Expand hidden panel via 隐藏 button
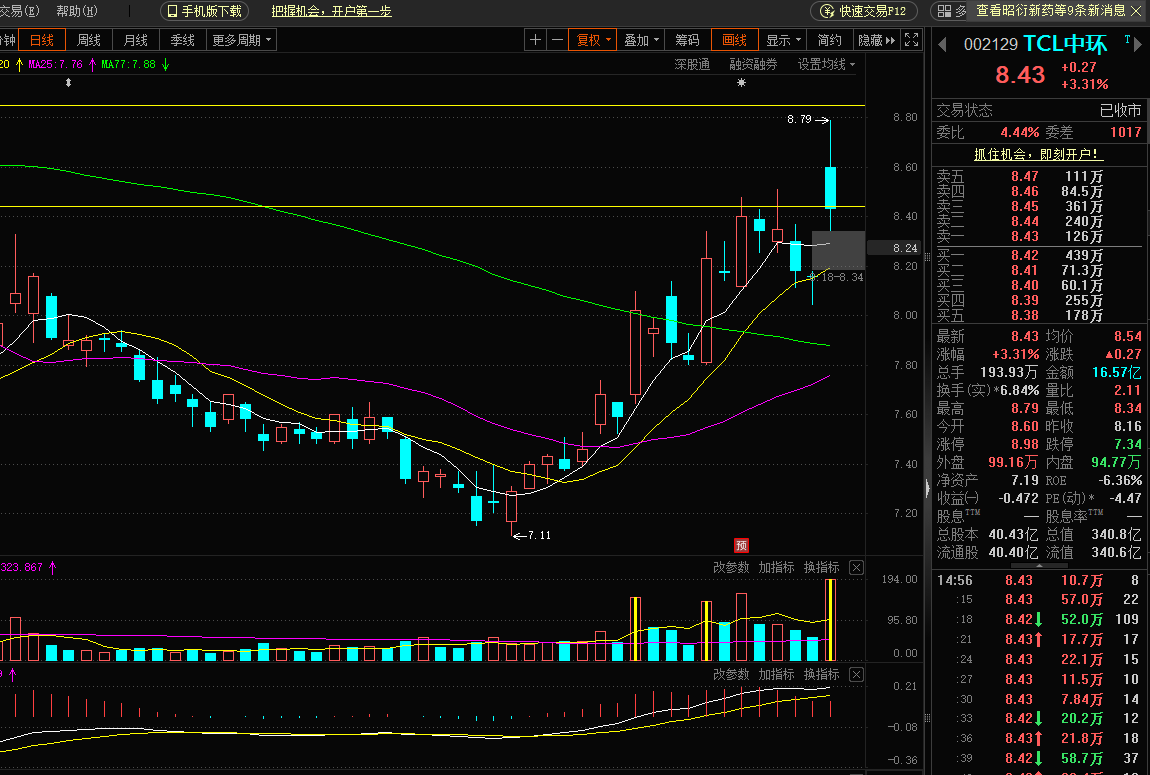The height and width of the screenshot is (775, 1150). click(x=876, y=40)
